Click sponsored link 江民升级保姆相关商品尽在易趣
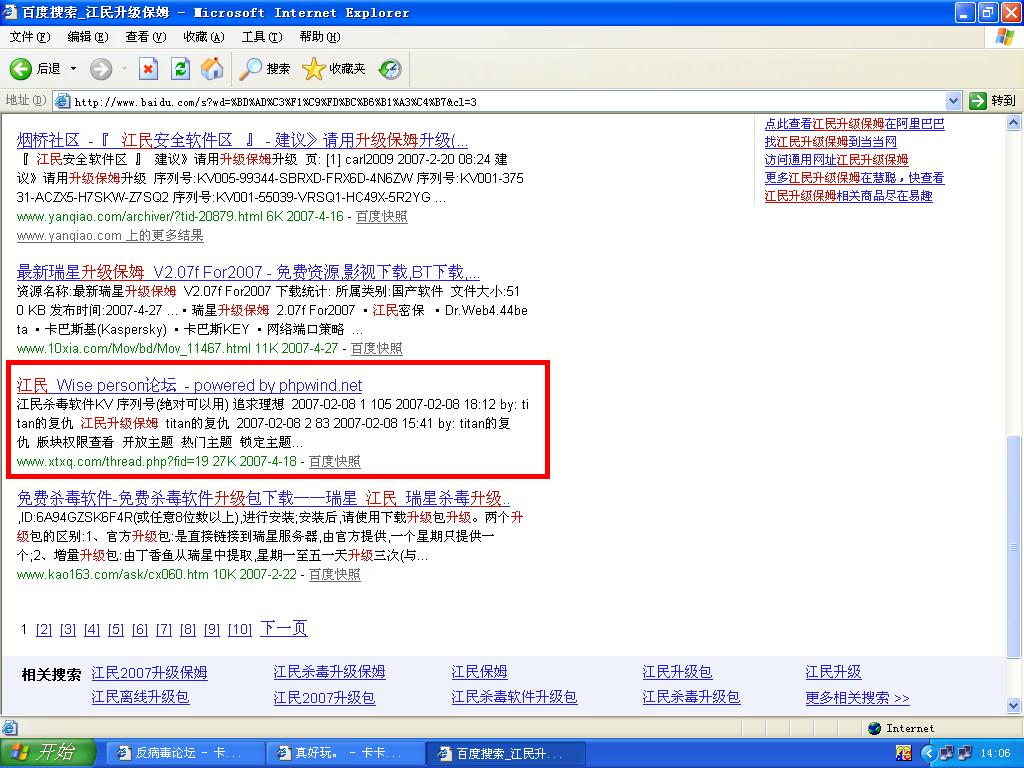Image resolution: width=1024 pixels, height=768 pixels. 848,196
